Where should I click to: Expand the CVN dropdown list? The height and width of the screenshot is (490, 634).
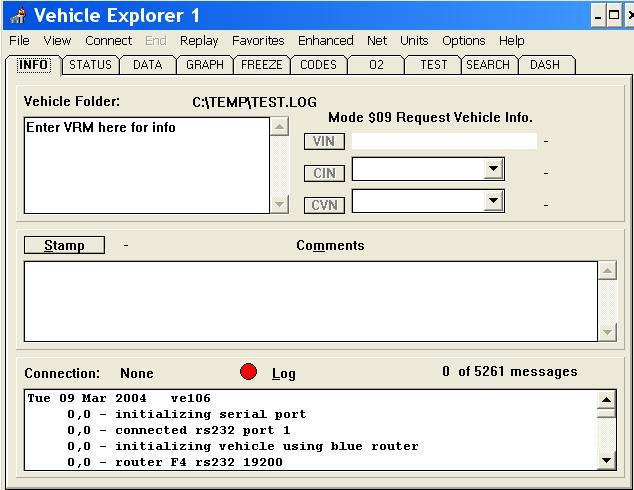click(x=493, y=201)
